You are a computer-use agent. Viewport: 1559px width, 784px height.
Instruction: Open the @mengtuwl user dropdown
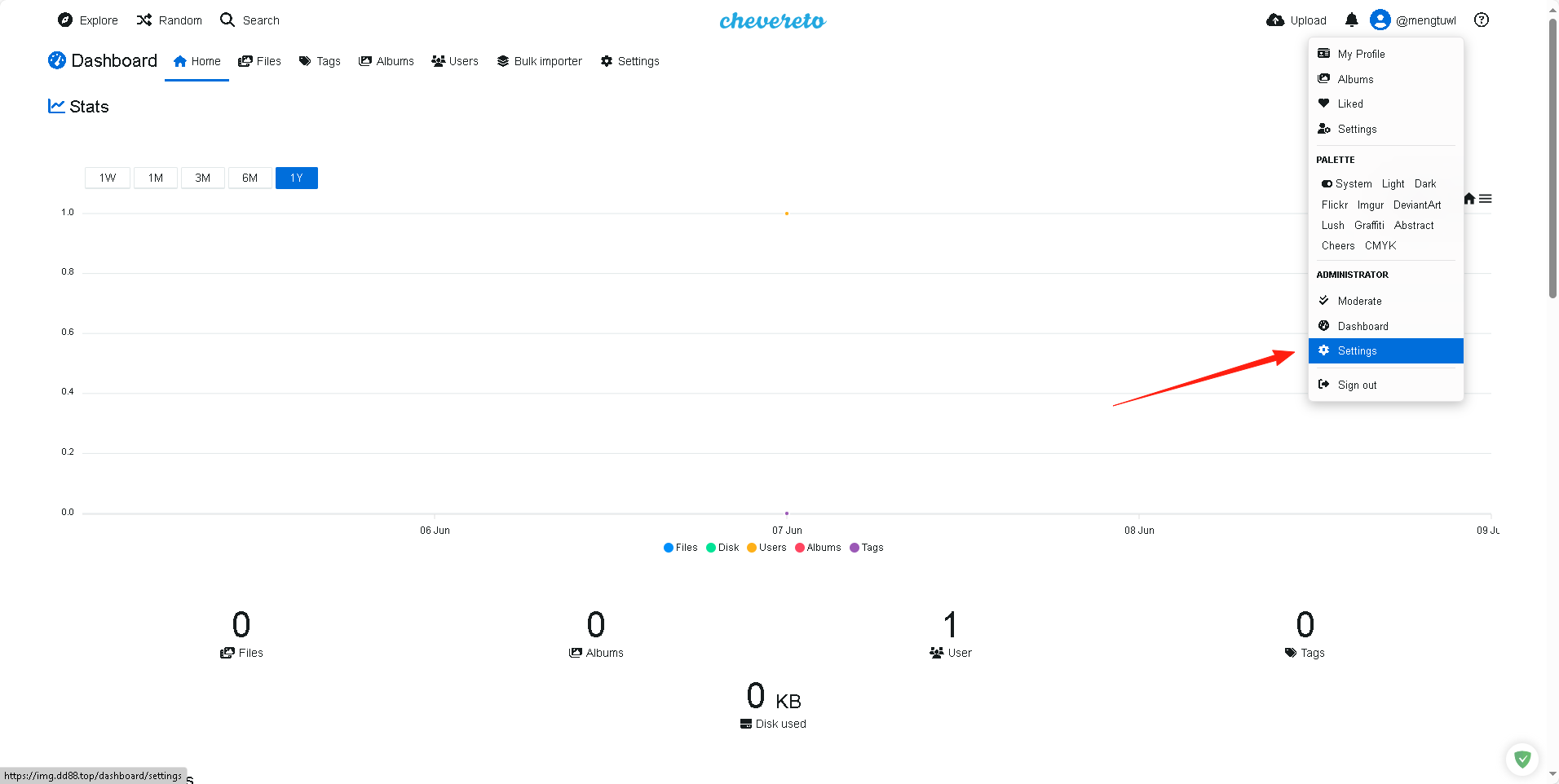(1413, 20)
